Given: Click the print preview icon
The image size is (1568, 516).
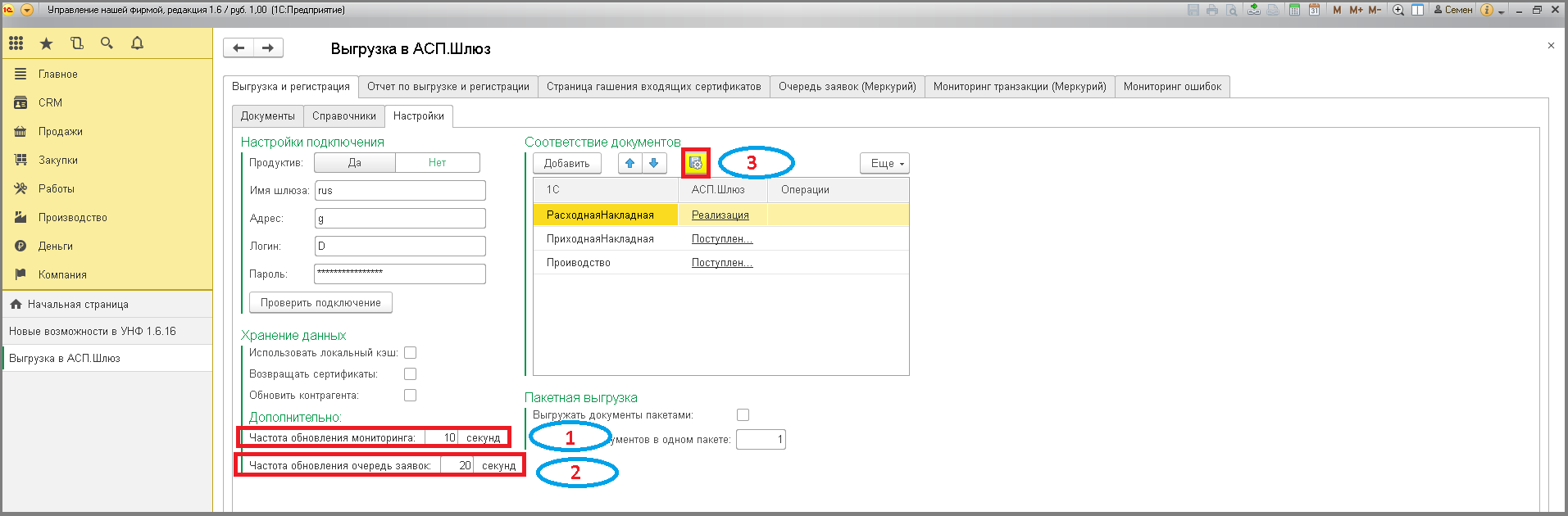Looking at the screenshot, I should click(1232, 10).
